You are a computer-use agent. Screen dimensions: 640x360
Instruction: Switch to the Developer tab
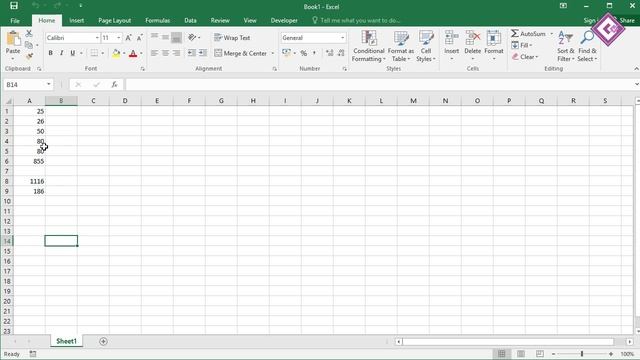[284, 20]
